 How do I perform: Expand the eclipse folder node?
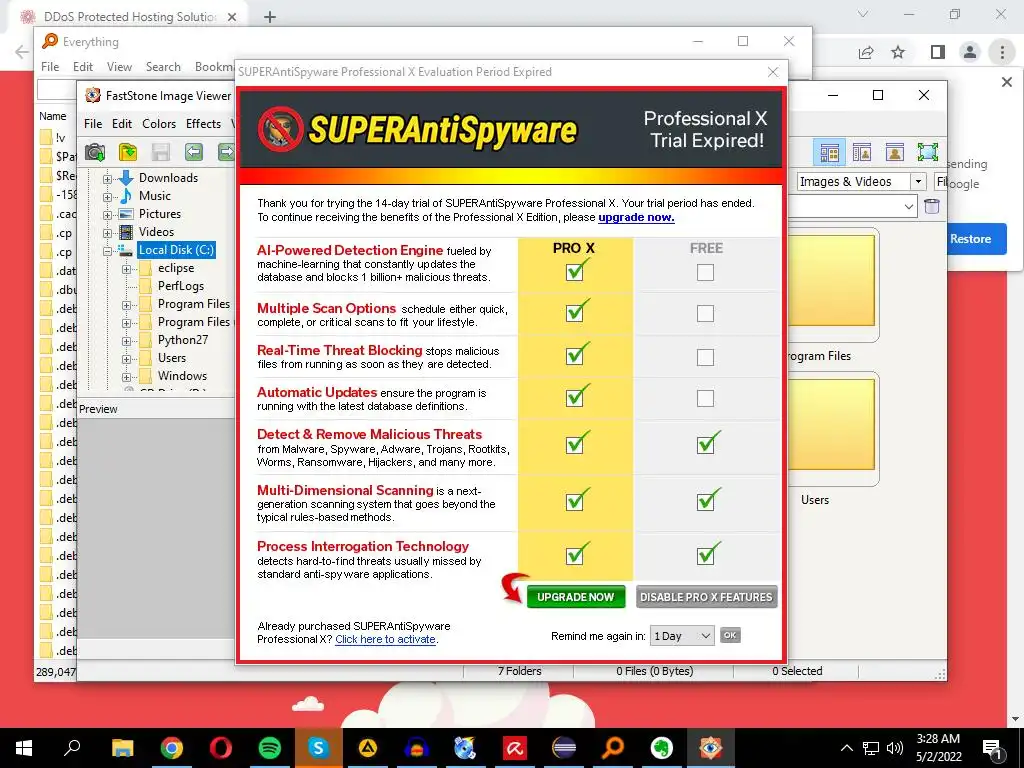point(126,269)
